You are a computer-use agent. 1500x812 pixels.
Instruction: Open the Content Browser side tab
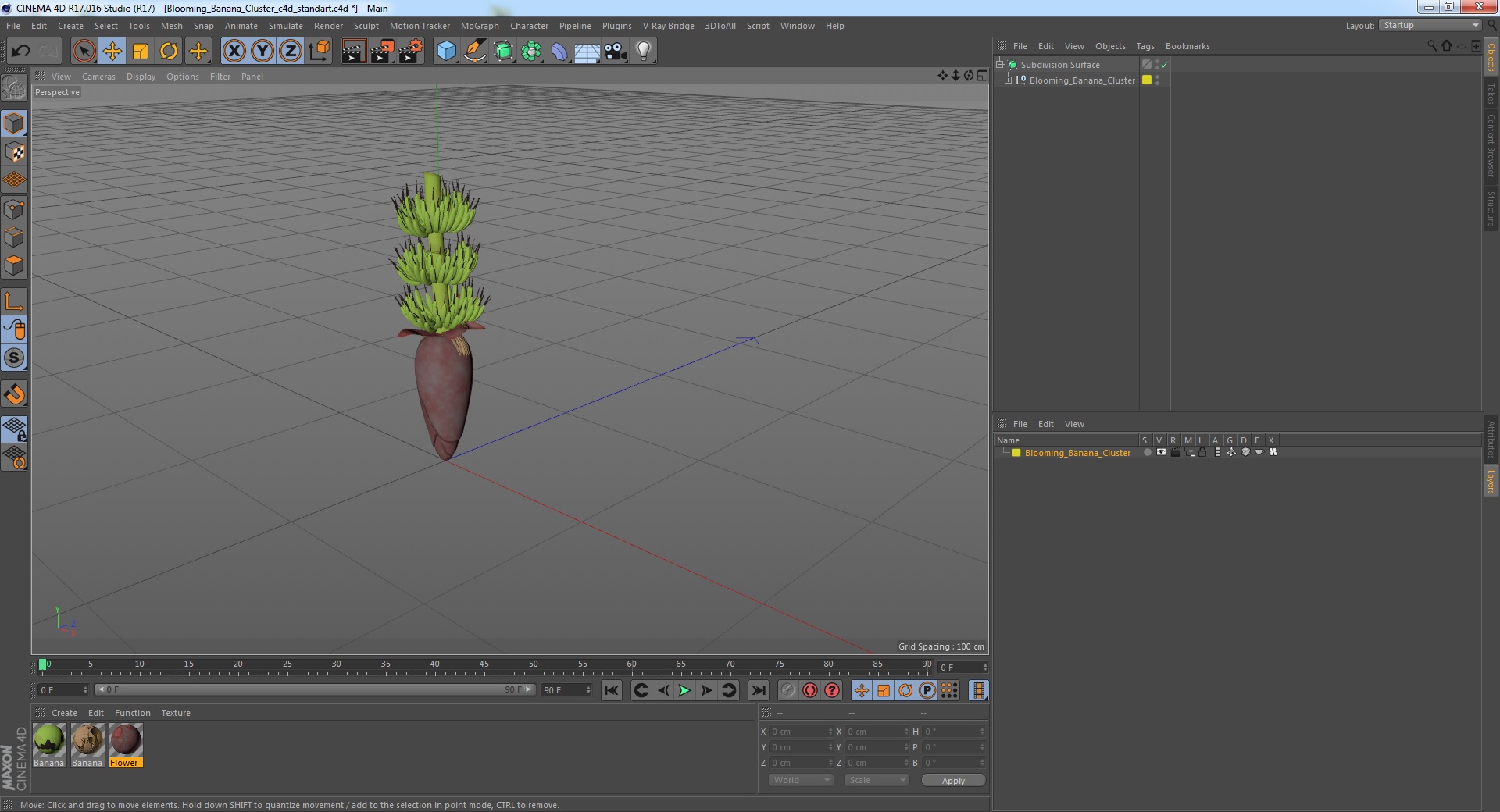[1491, 145]
